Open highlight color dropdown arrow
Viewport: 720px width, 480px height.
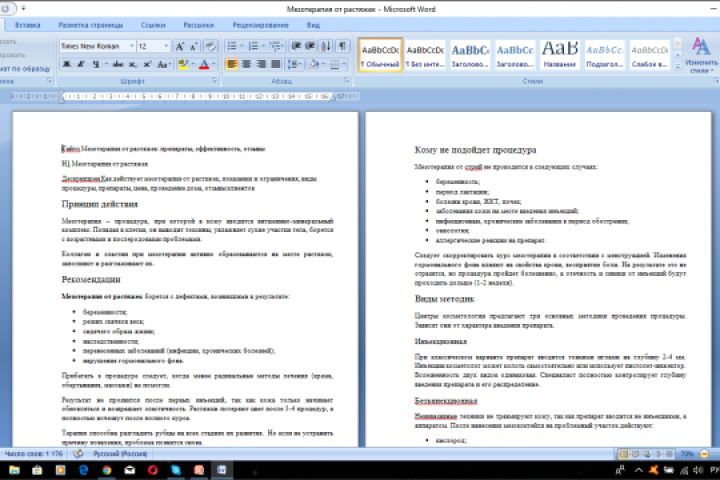tap(193, 64)
